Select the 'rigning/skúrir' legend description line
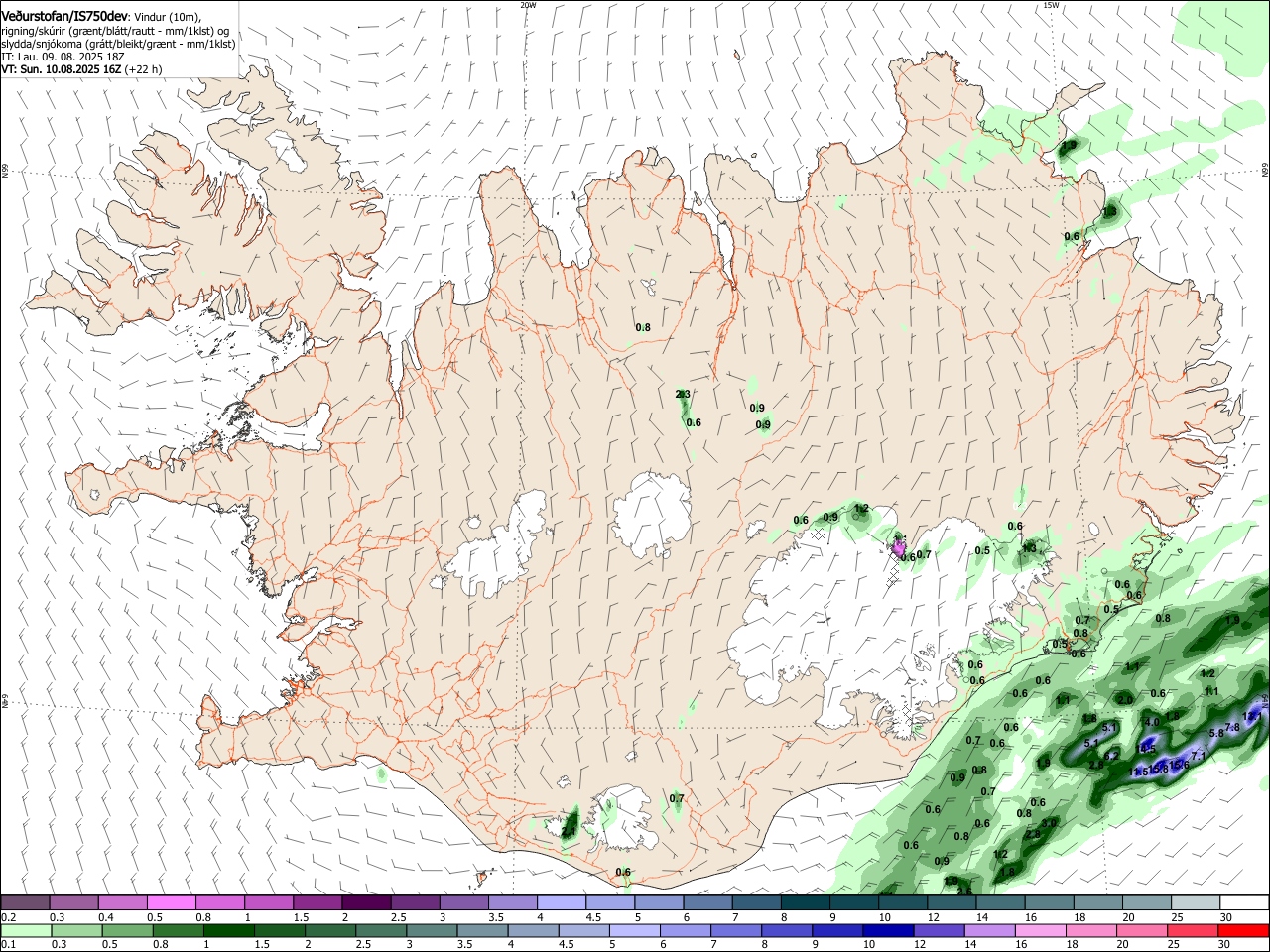Viewport: 1270px width, 952px height. (114, 30)
